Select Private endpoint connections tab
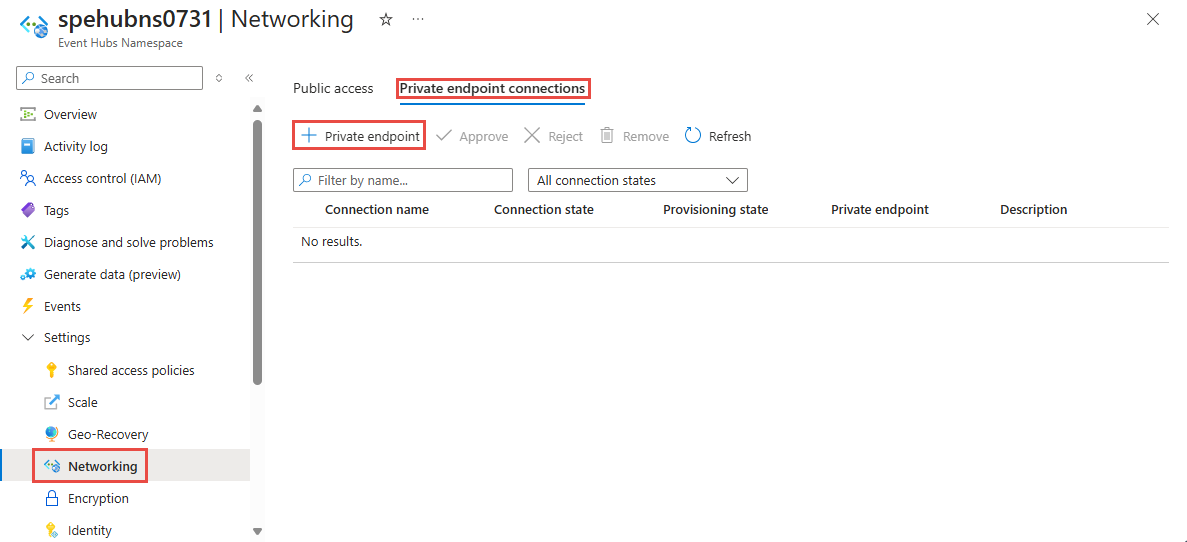This screenshot has width=1187, height=542. [x=492, y=88]
